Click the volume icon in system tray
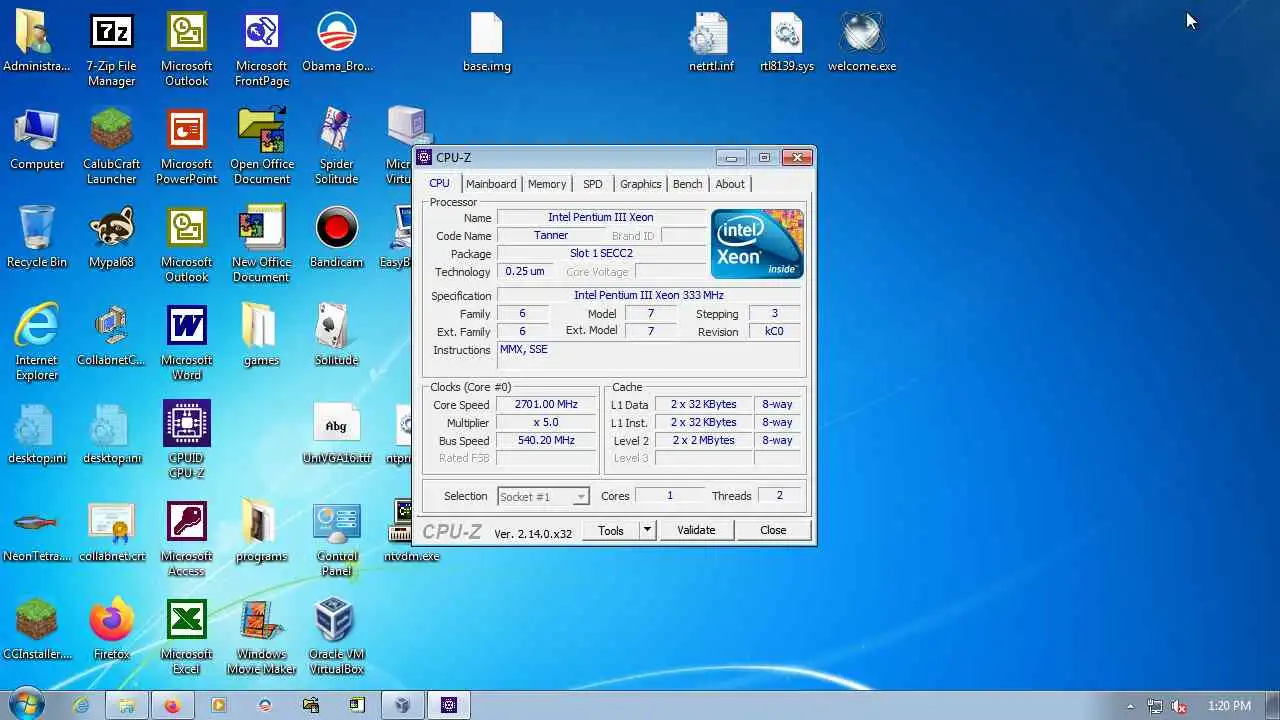The image size is (1280, 720). [x=1179, y=706]
